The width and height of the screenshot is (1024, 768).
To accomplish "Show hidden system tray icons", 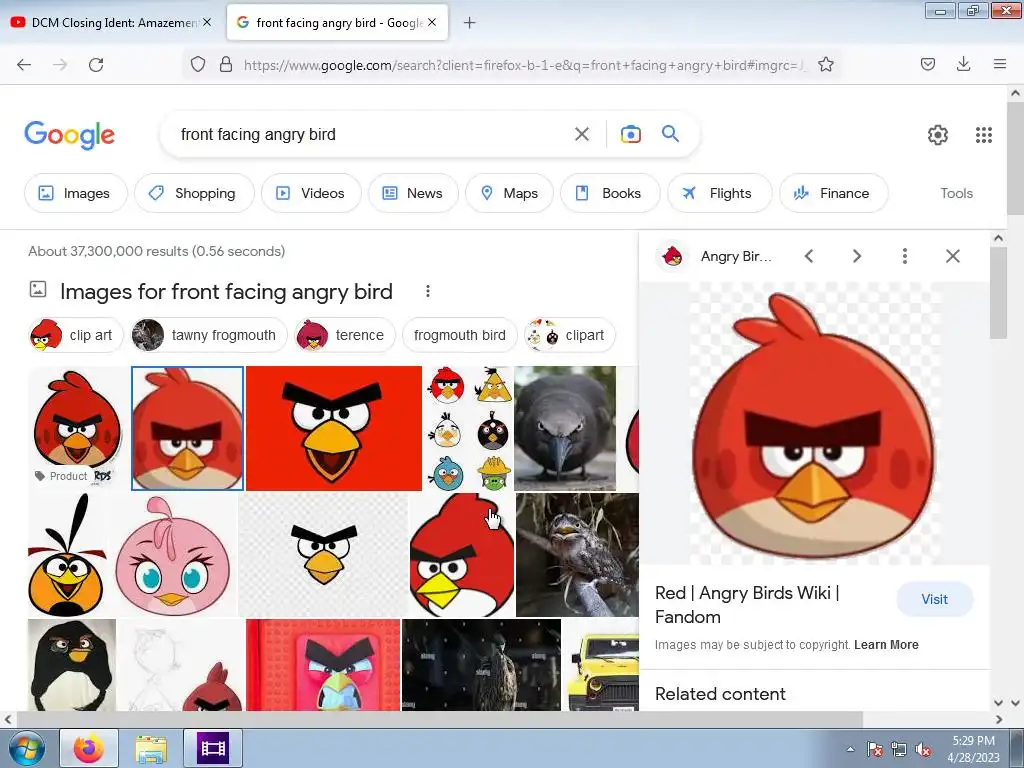I will [850, 749].
